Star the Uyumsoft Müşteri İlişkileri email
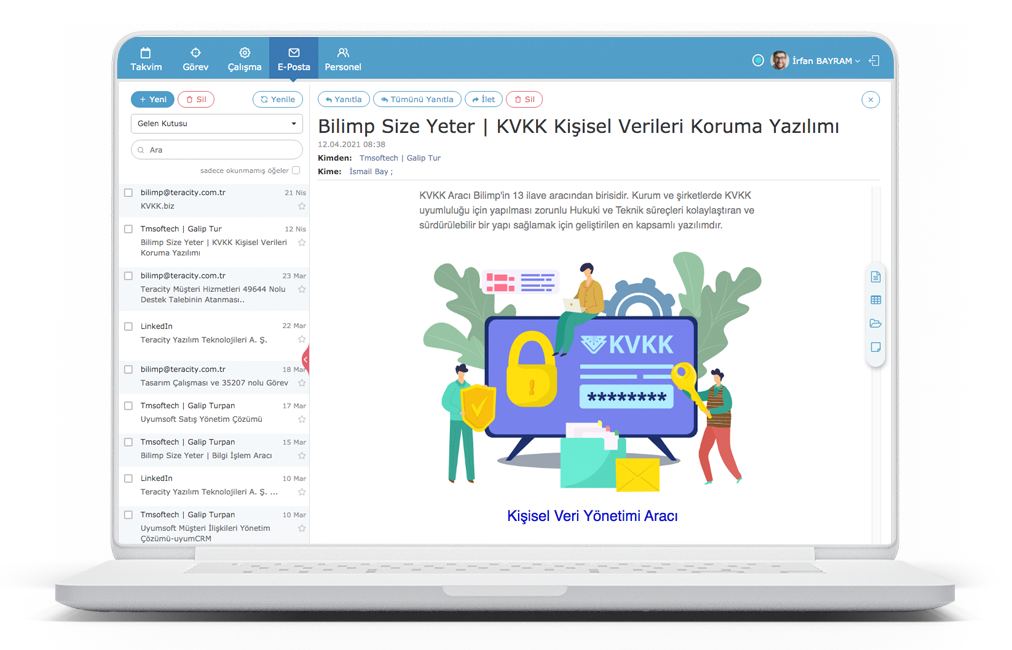Viewport: 1012px width, 650px height. [x=301, y=528]
